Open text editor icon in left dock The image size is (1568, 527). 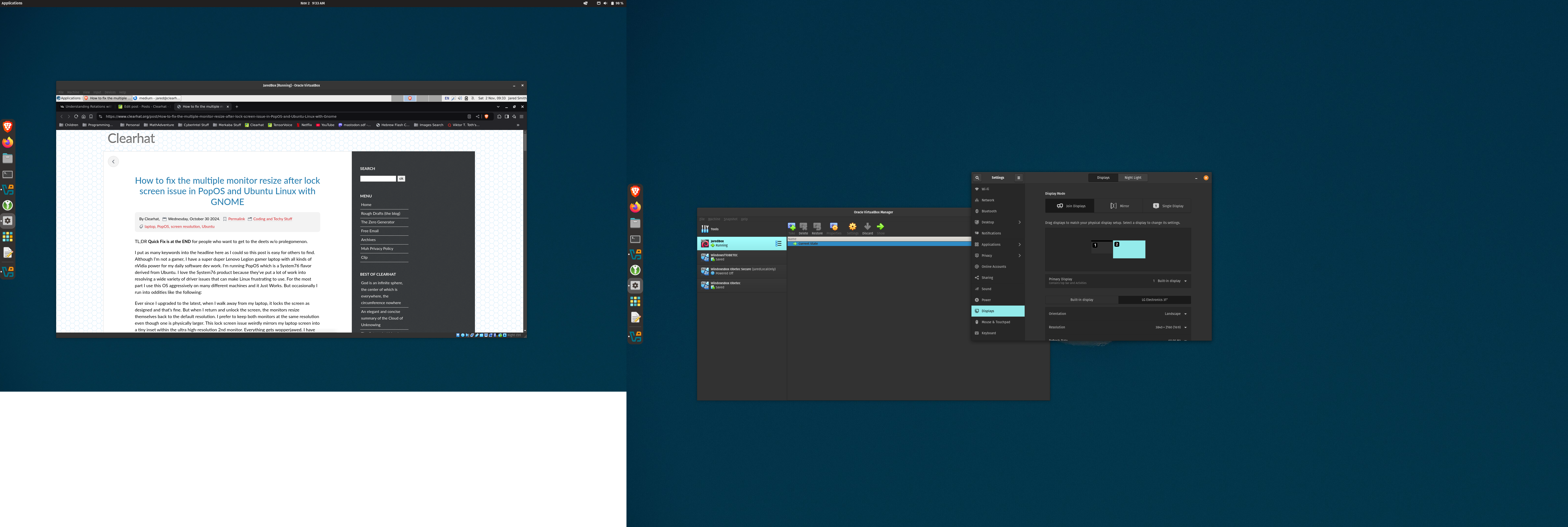click(8, 253)
